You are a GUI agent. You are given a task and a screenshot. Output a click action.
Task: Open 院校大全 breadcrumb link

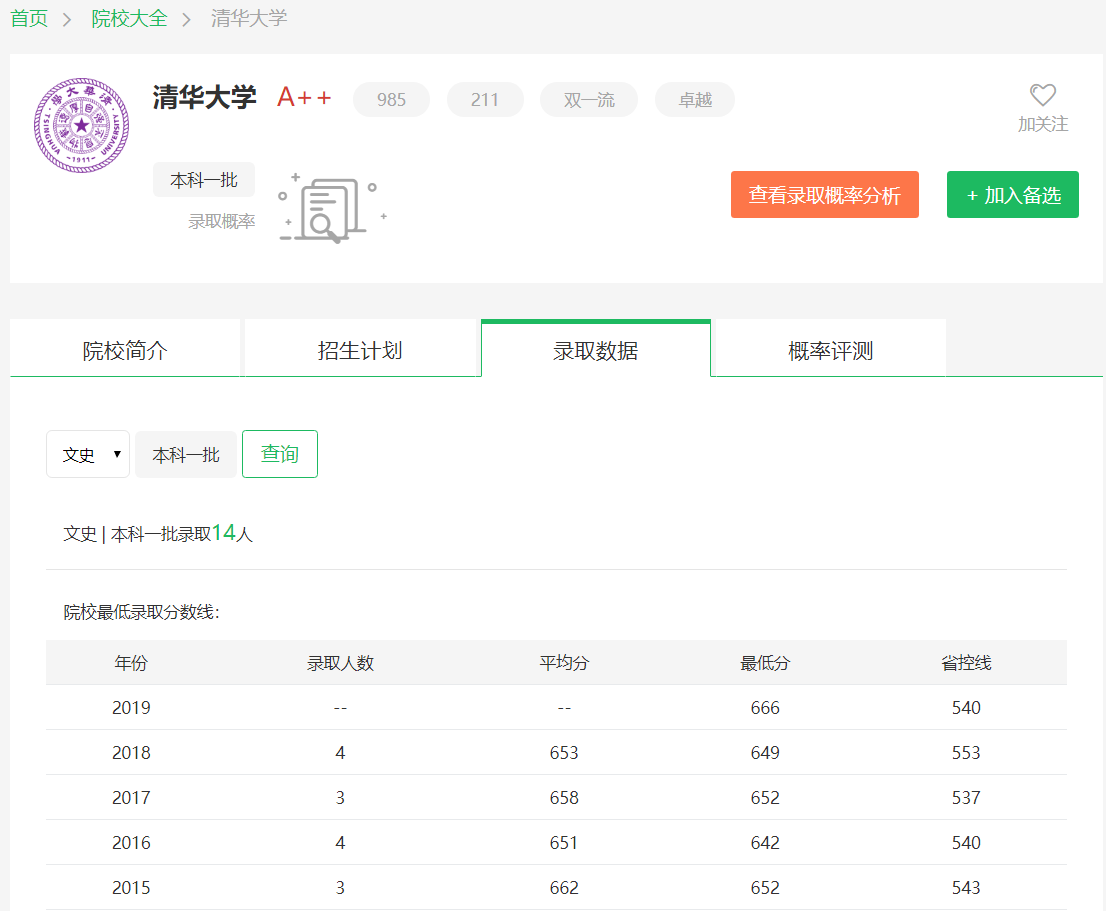tap(129, 18)
